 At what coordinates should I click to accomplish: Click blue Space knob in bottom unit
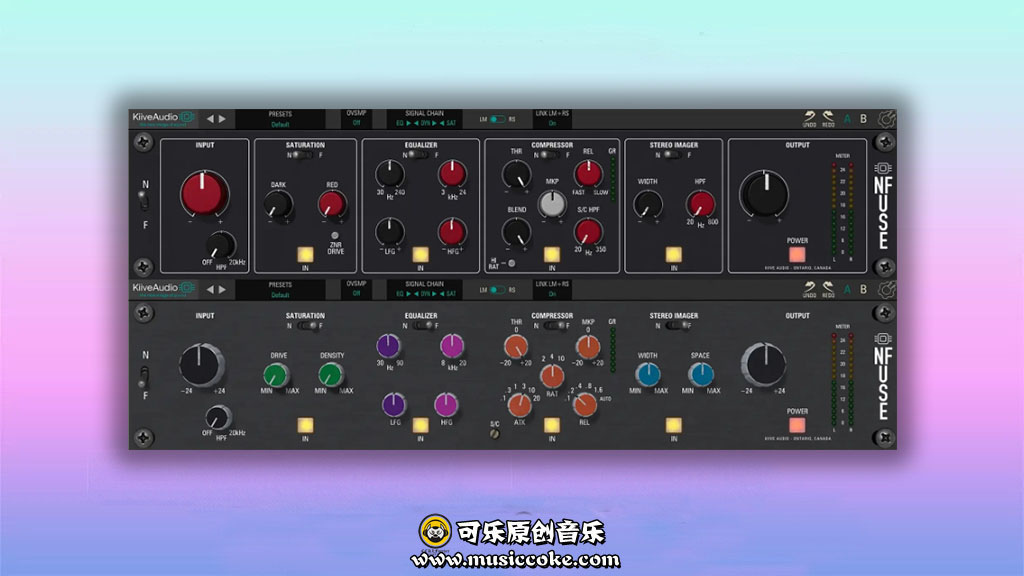(701, 374)
